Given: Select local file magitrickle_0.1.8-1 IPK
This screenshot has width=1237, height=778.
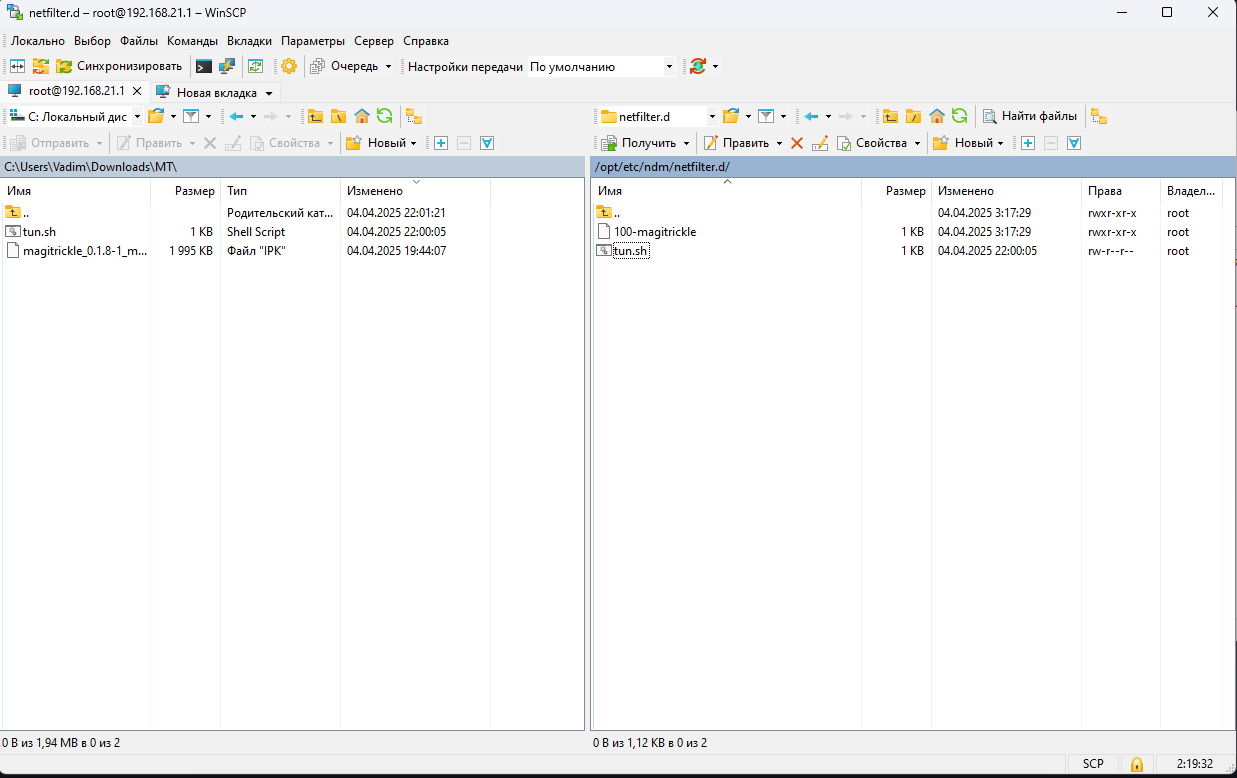Looking at the screenshot, I should (x=85, y=251).
